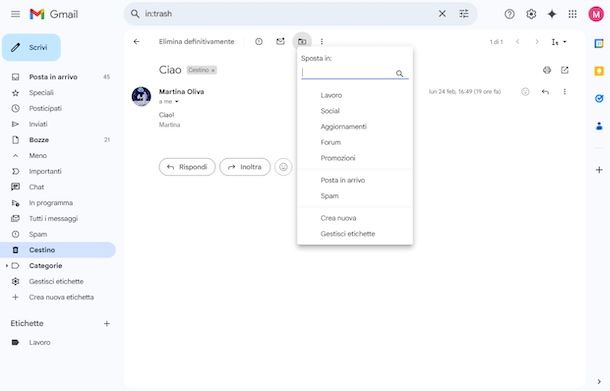The image size is (610, 391).
Task: Expand the Categorie tree arrow
Action: click(x=6, y=266)
